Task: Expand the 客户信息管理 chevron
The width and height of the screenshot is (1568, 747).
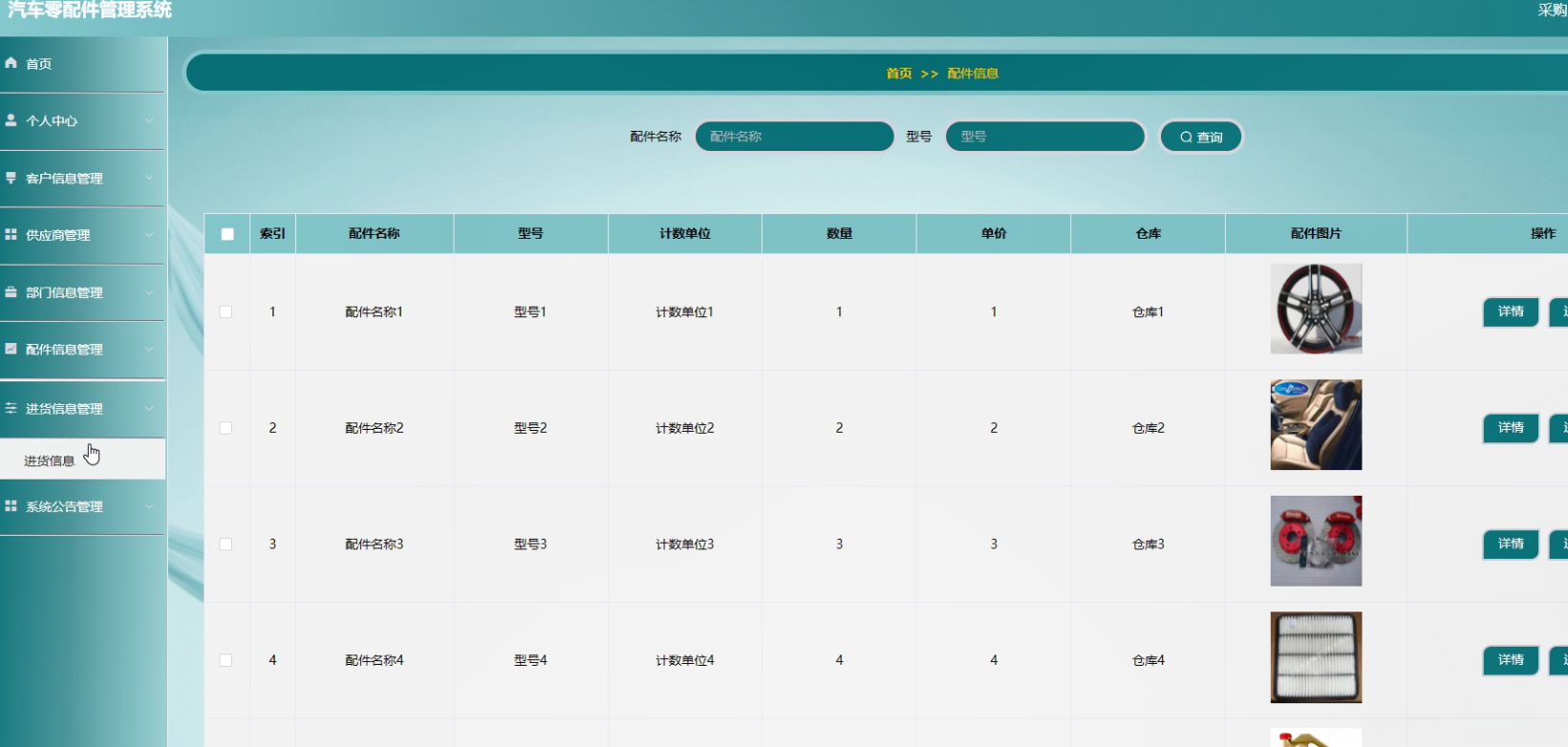Action: point(149,179)
